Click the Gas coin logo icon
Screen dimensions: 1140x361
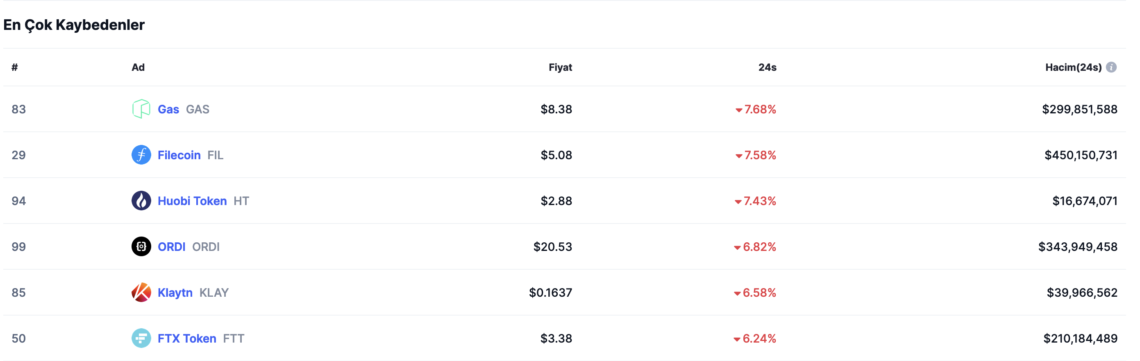[x=141, y=109]
